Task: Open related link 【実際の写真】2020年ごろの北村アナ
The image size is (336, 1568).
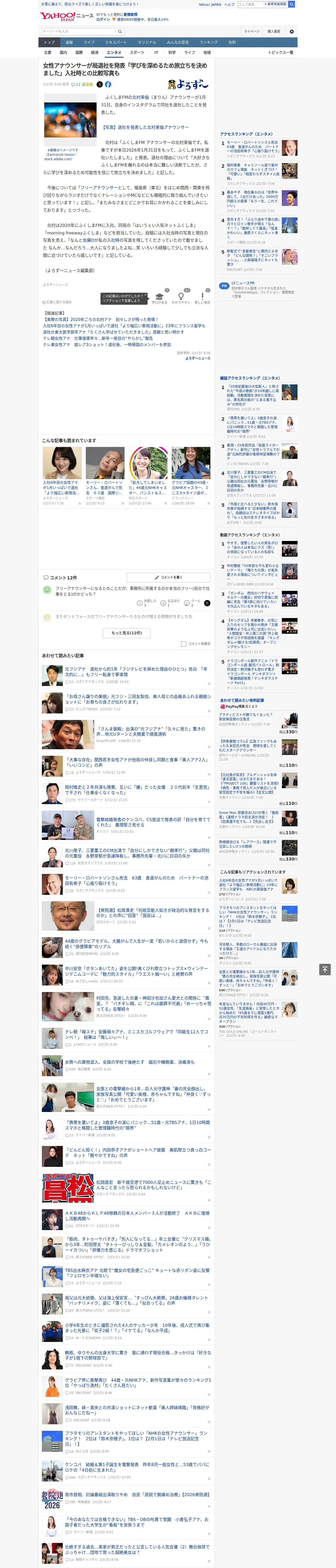Action: tap(101, 320)
